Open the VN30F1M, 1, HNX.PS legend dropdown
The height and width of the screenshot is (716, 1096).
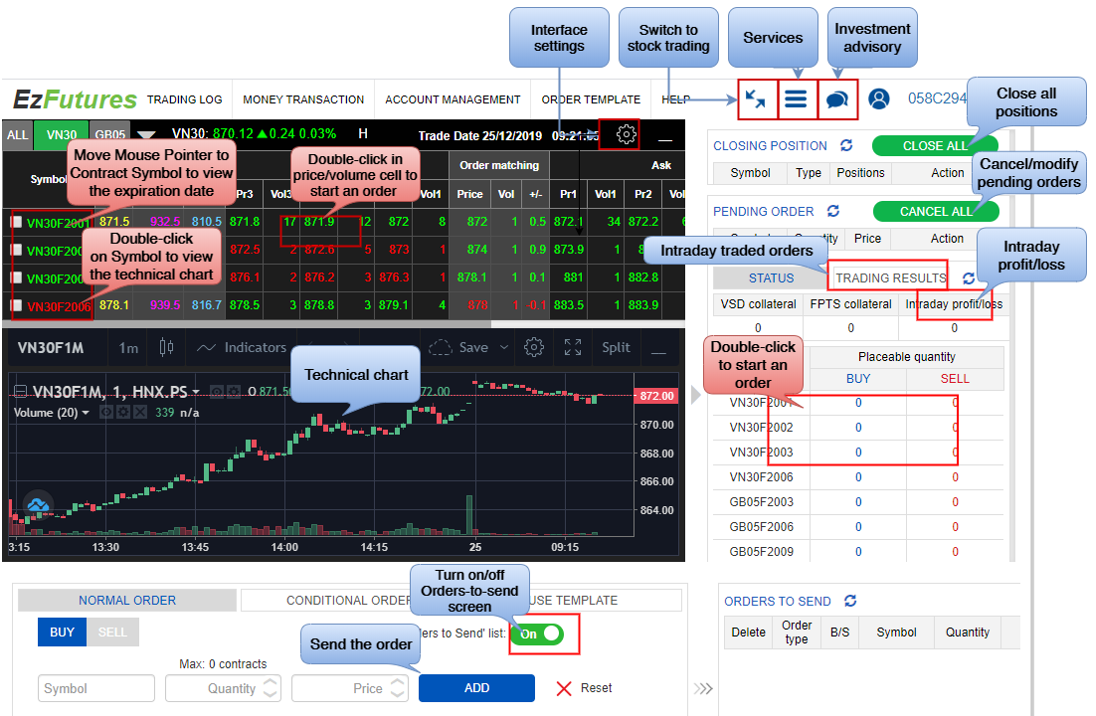[x=196, y=392]
